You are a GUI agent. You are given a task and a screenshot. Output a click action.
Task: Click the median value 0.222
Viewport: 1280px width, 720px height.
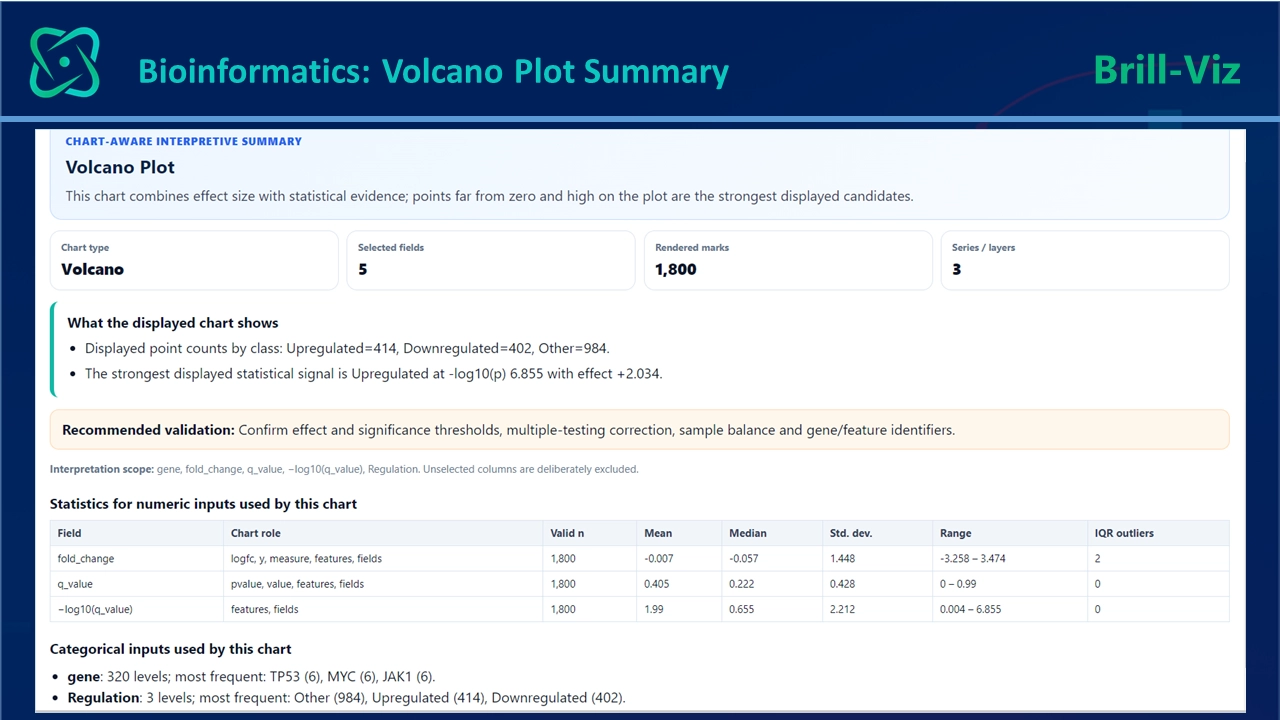[x=741, y=584]
